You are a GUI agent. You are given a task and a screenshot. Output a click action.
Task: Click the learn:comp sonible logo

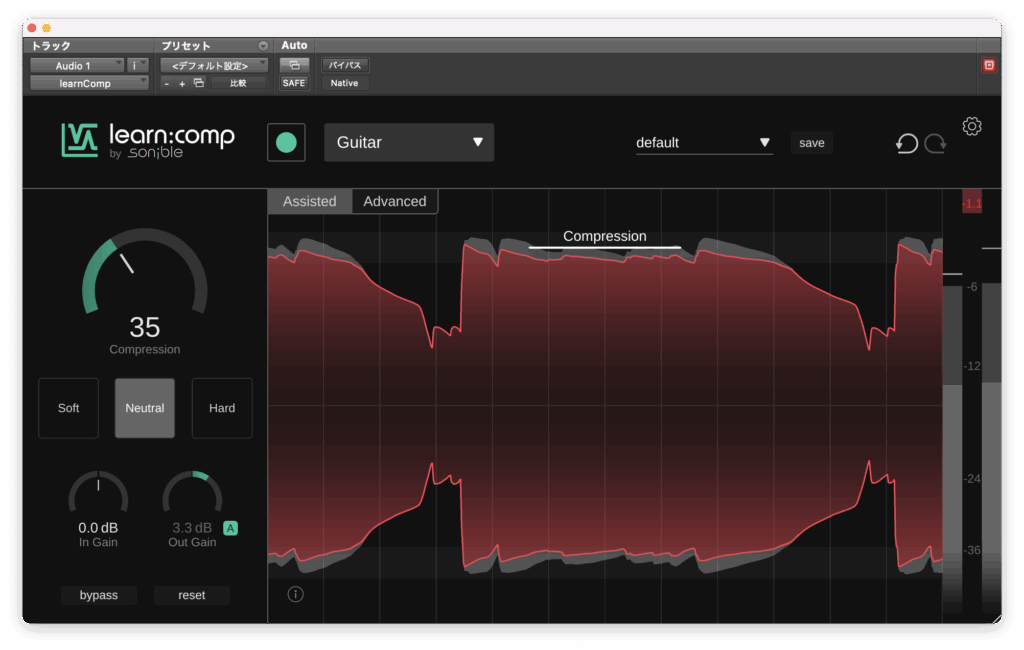[148, 140]
